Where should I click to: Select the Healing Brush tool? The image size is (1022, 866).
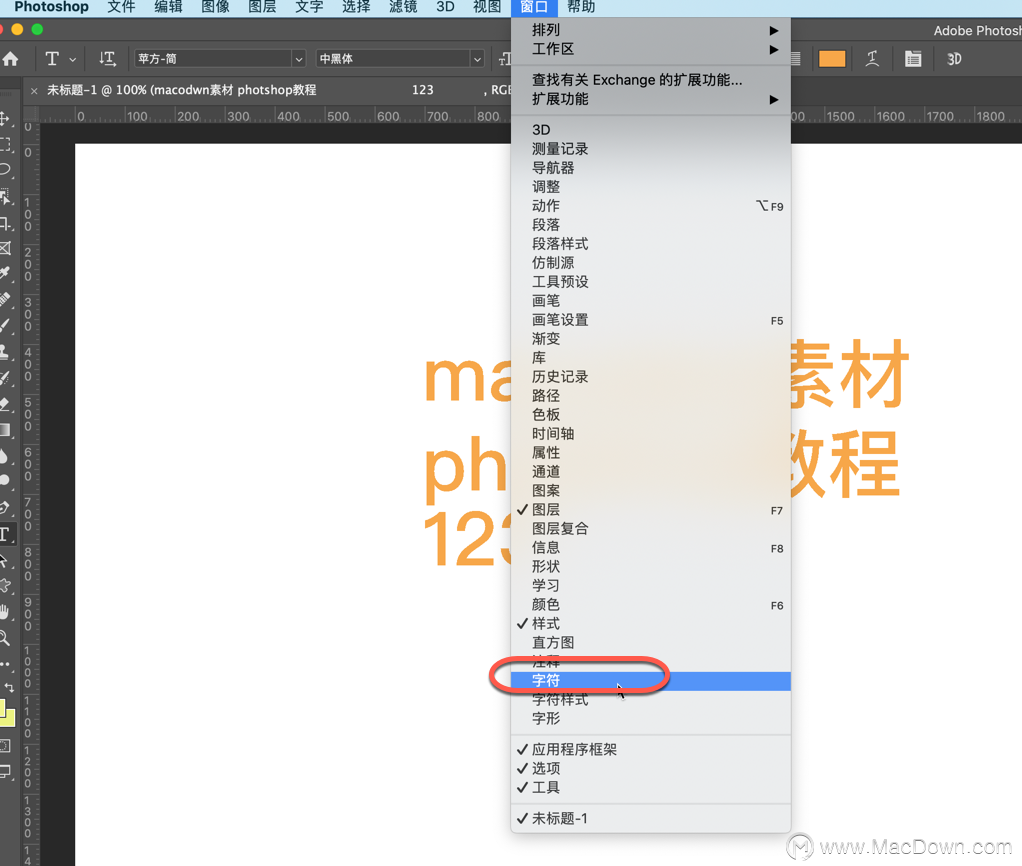click(5, 300)
